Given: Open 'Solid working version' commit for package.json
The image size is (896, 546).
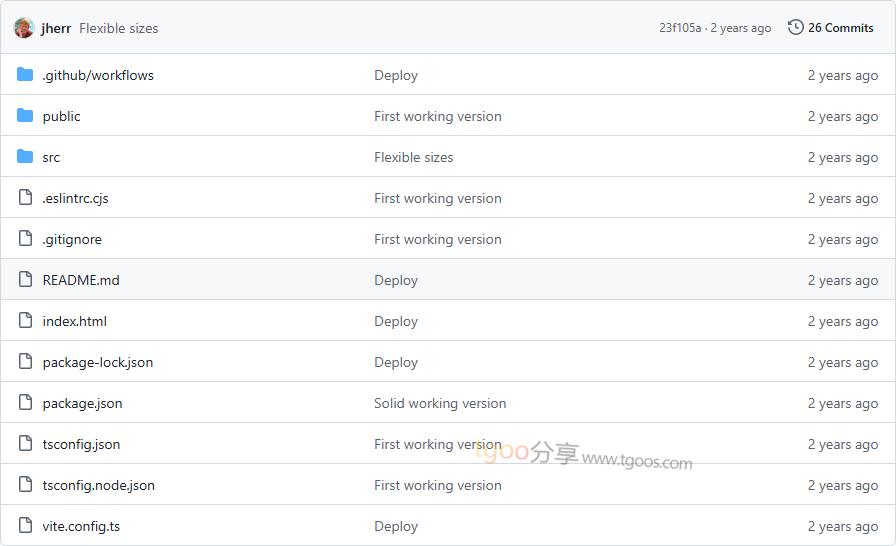Looking at the screenshot, I should click(440, 403).
